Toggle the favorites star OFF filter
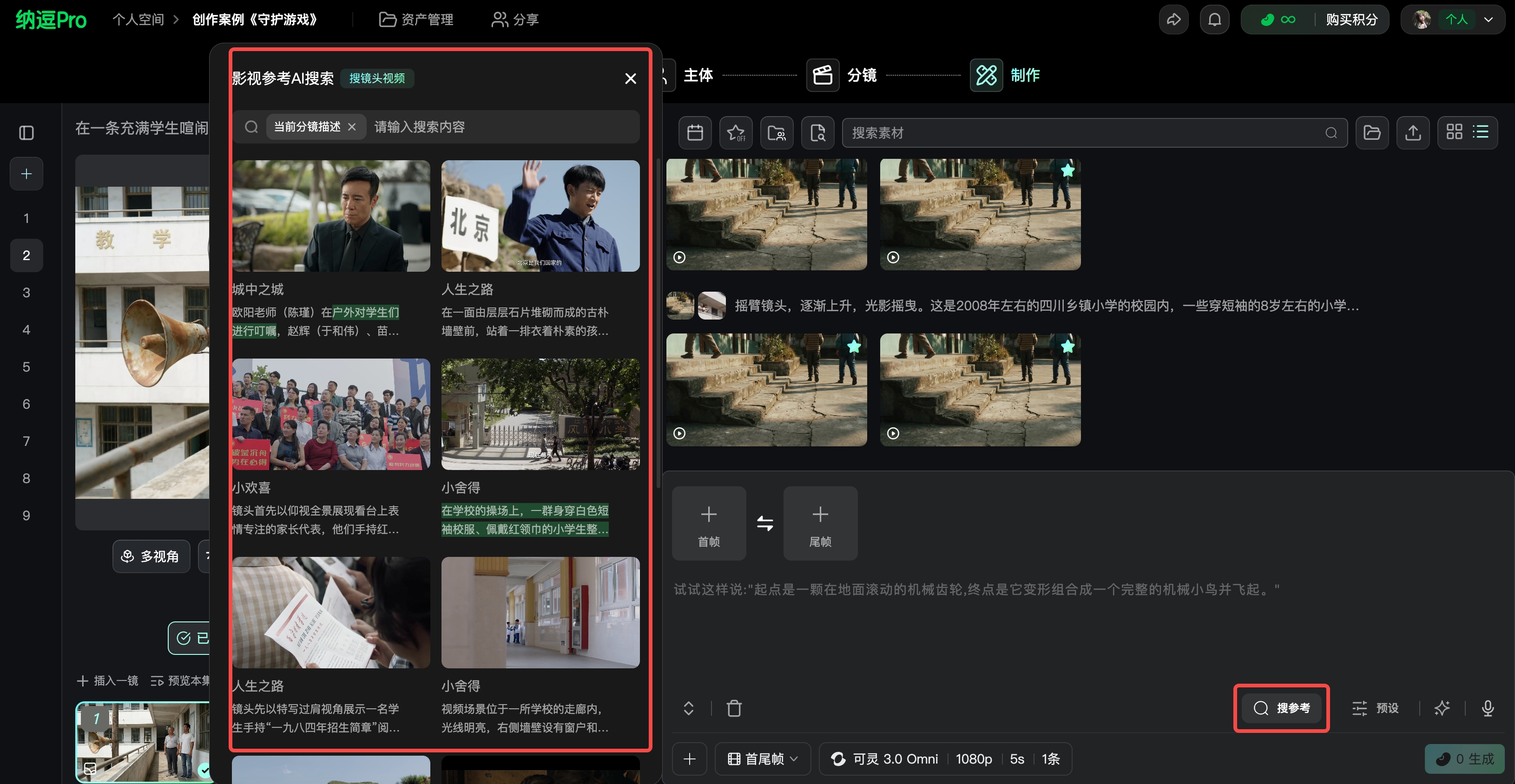 coord(736,132)
